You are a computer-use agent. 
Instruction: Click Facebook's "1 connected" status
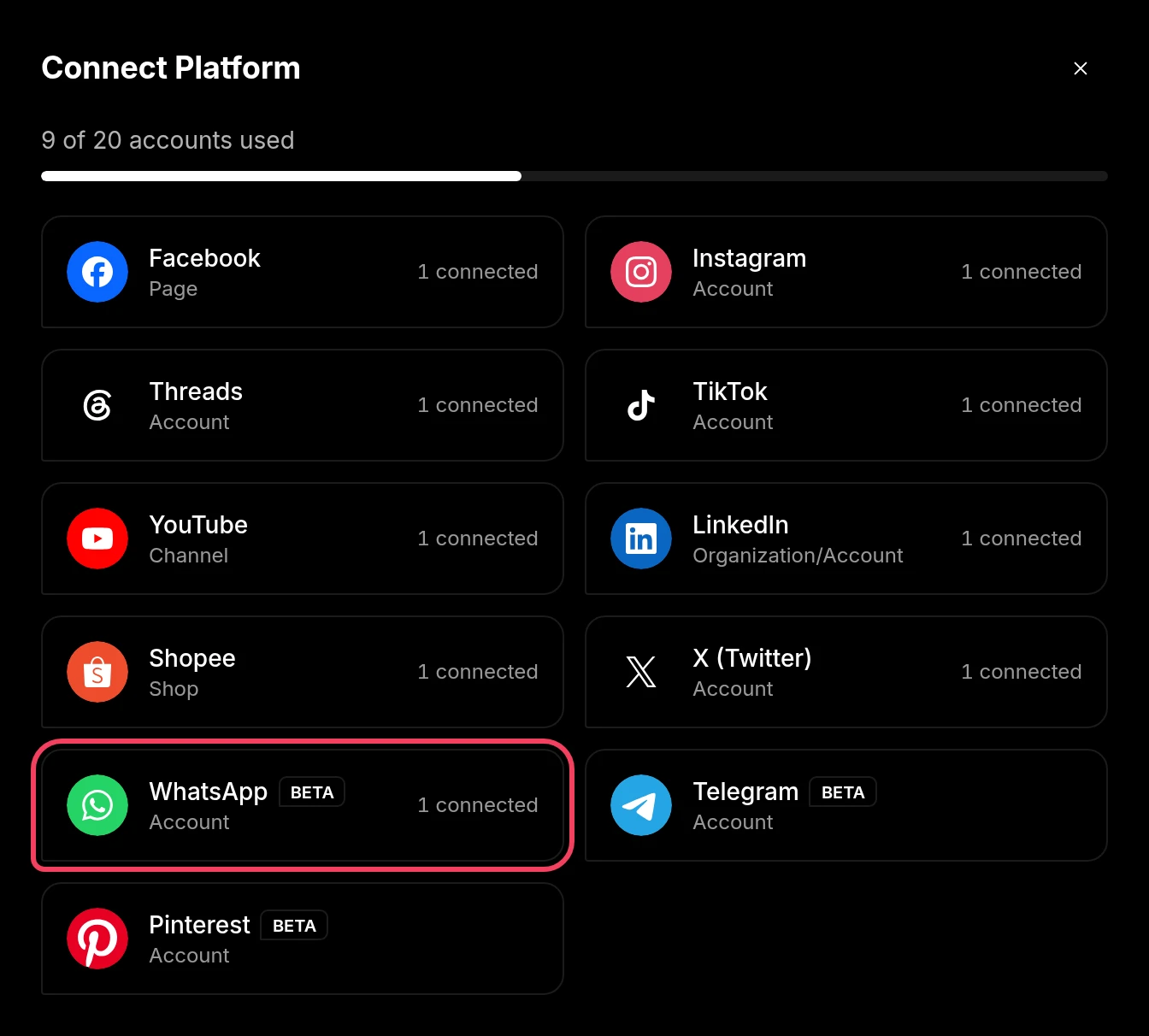[478, 272]
